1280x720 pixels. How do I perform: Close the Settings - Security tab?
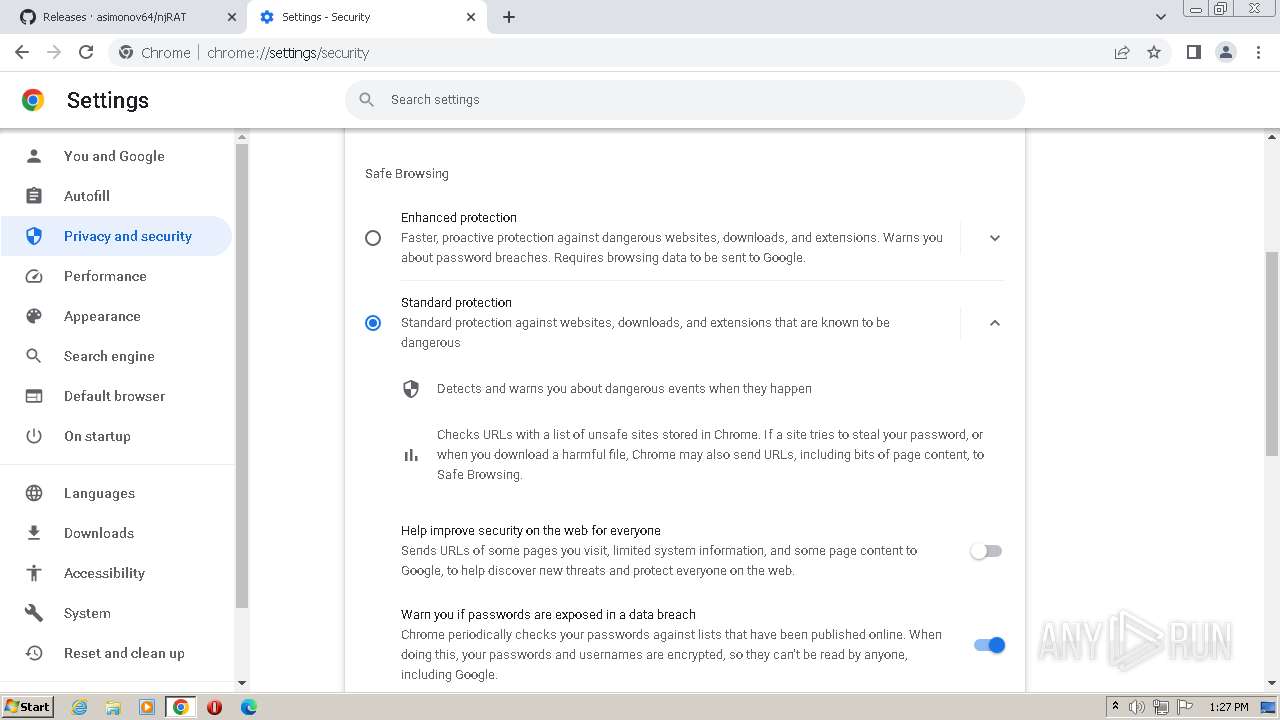tap(471, 17)
